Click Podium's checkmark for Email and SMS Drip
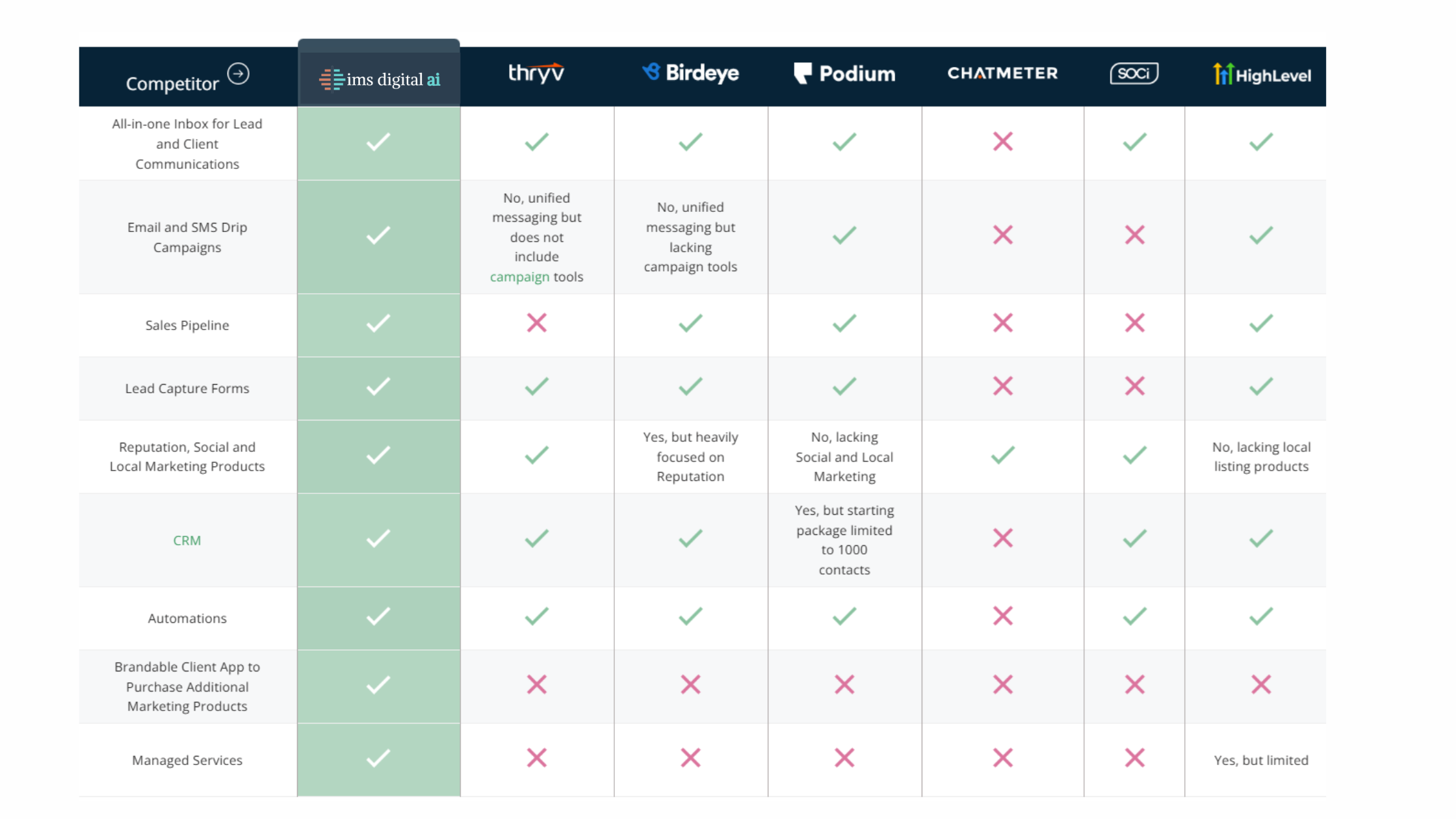1456x819 pixels. [844, 235]
